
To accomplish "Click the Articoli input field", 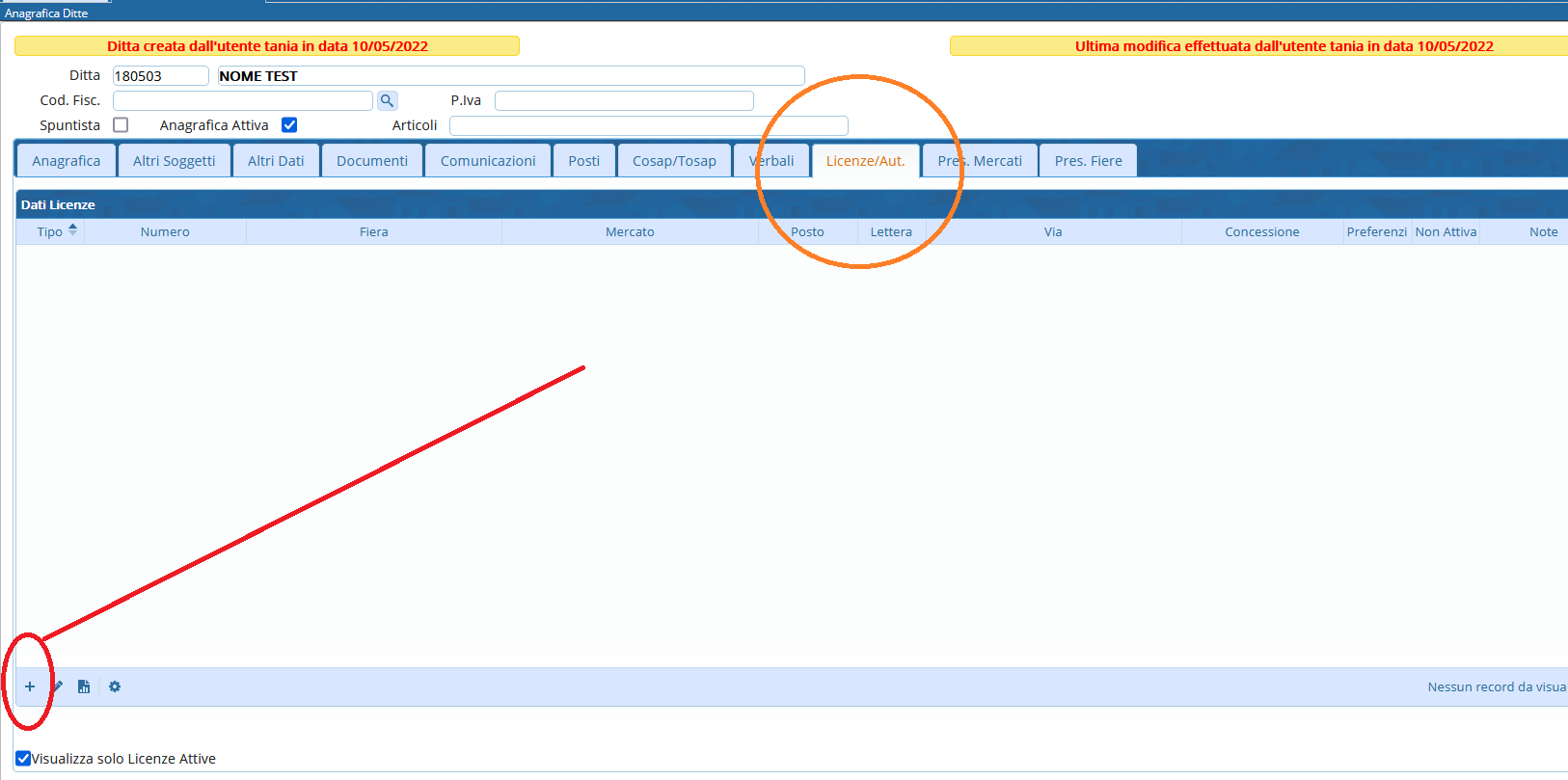I will pyautogui.click(x=648, y=125).
